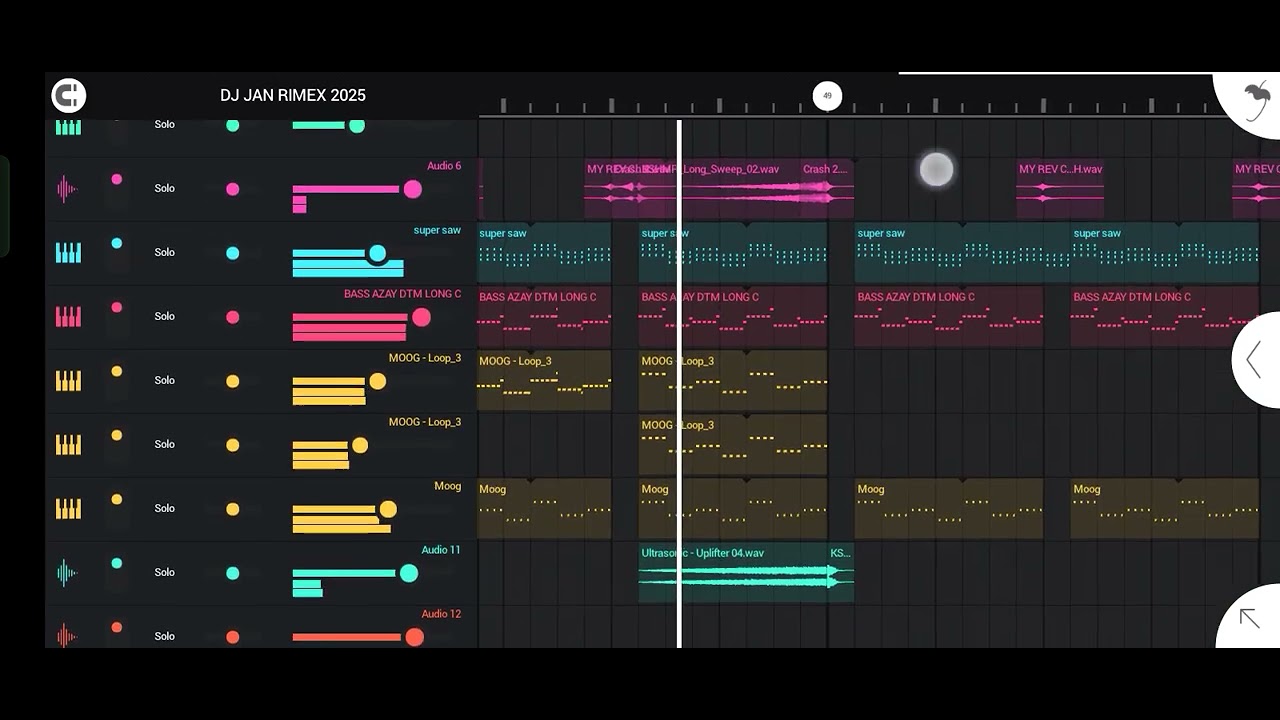Solo the upper MOOG - Loop_3 track
Screen dimensions: 1280x720
(x=165, y=380)
